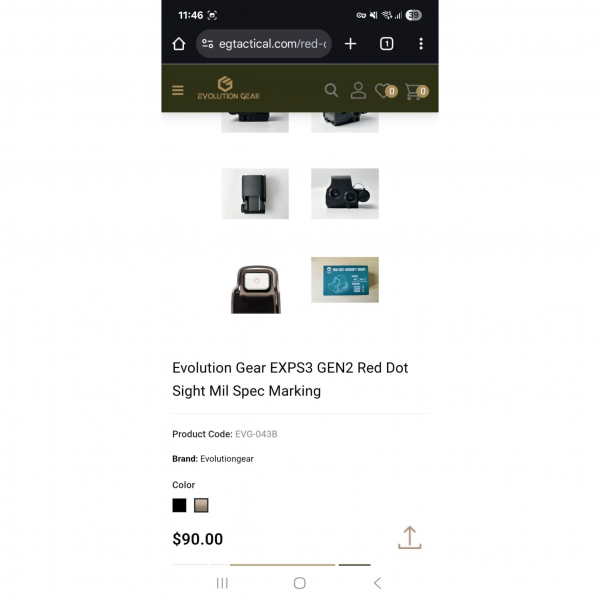The width and height of the screenshot is (600, 600).
Task: Open the user account icon
Action: pyautogui.click(x=358, y=91)
